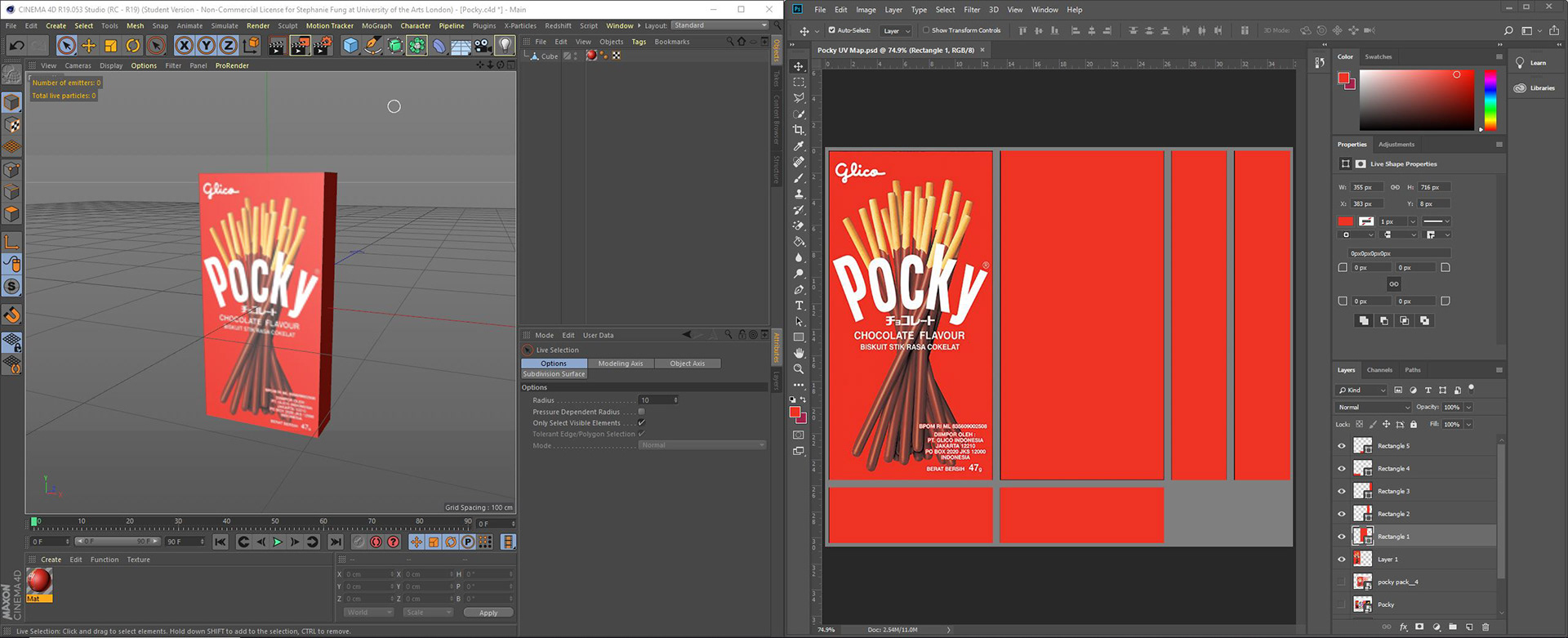
Task: Add a Camera object icon
Action: (x=483, y=46)
